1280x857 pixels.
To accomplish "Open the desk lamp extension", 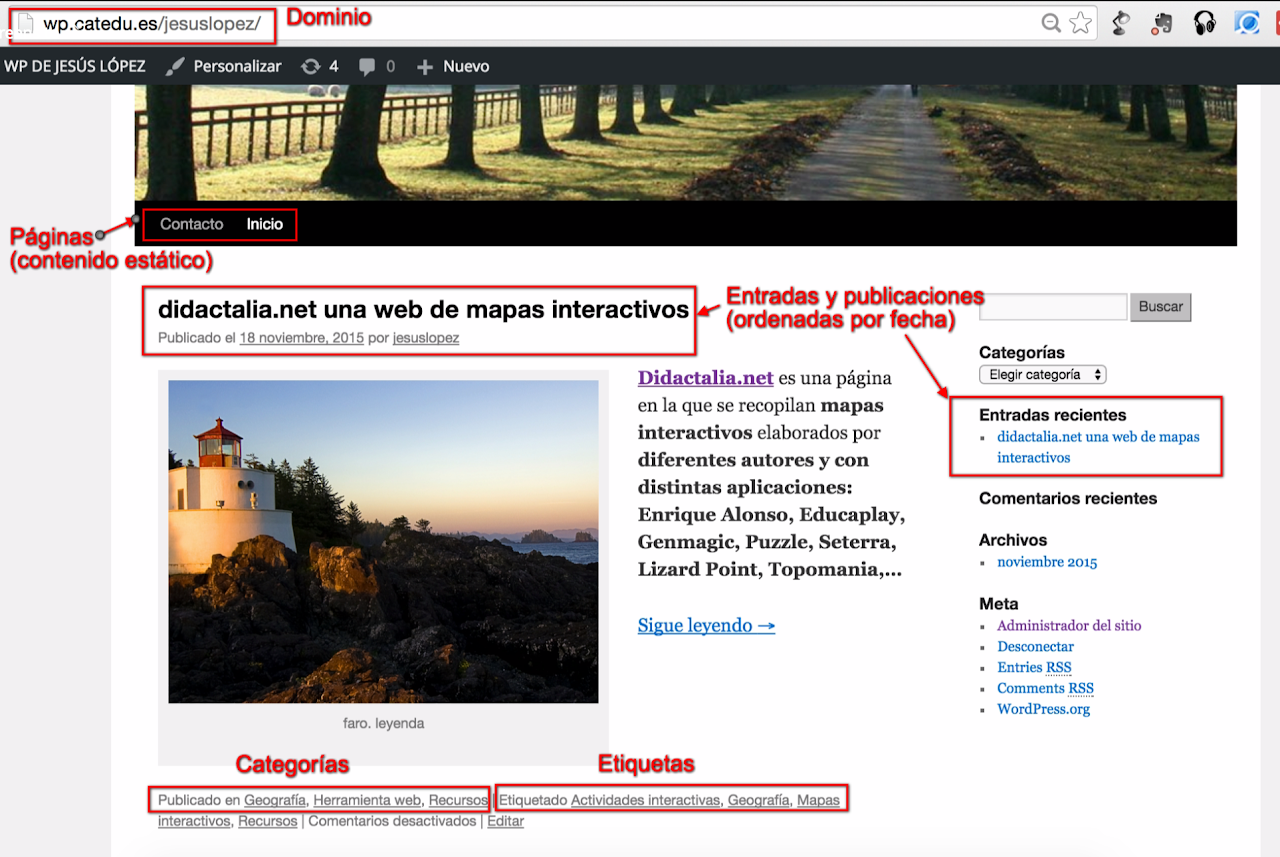I will [x=1121, y=23].
